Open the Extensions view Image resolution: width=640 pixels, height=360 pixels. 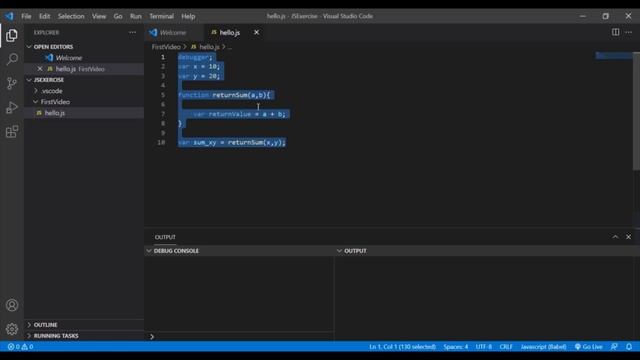click(12, 131)
